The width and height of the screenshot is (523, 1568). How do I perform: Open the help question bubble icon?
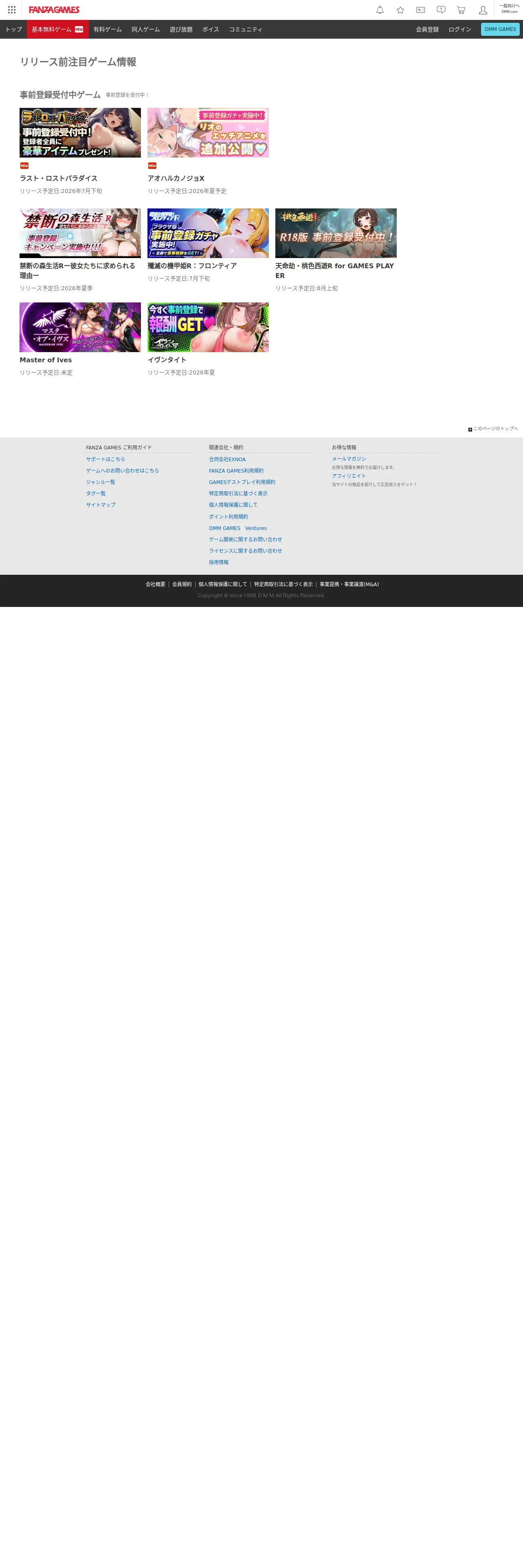pos(441,10)
